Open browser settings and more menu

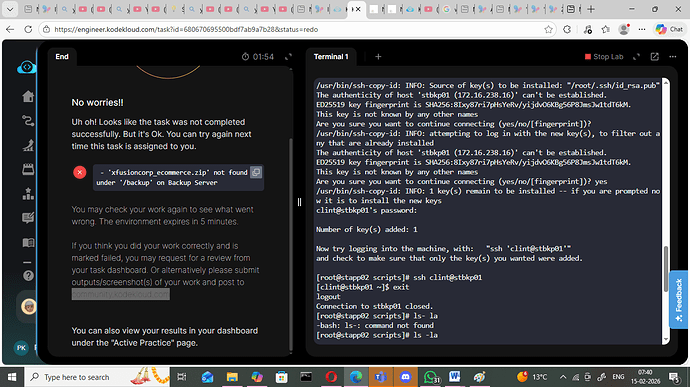tap(642, 29)
